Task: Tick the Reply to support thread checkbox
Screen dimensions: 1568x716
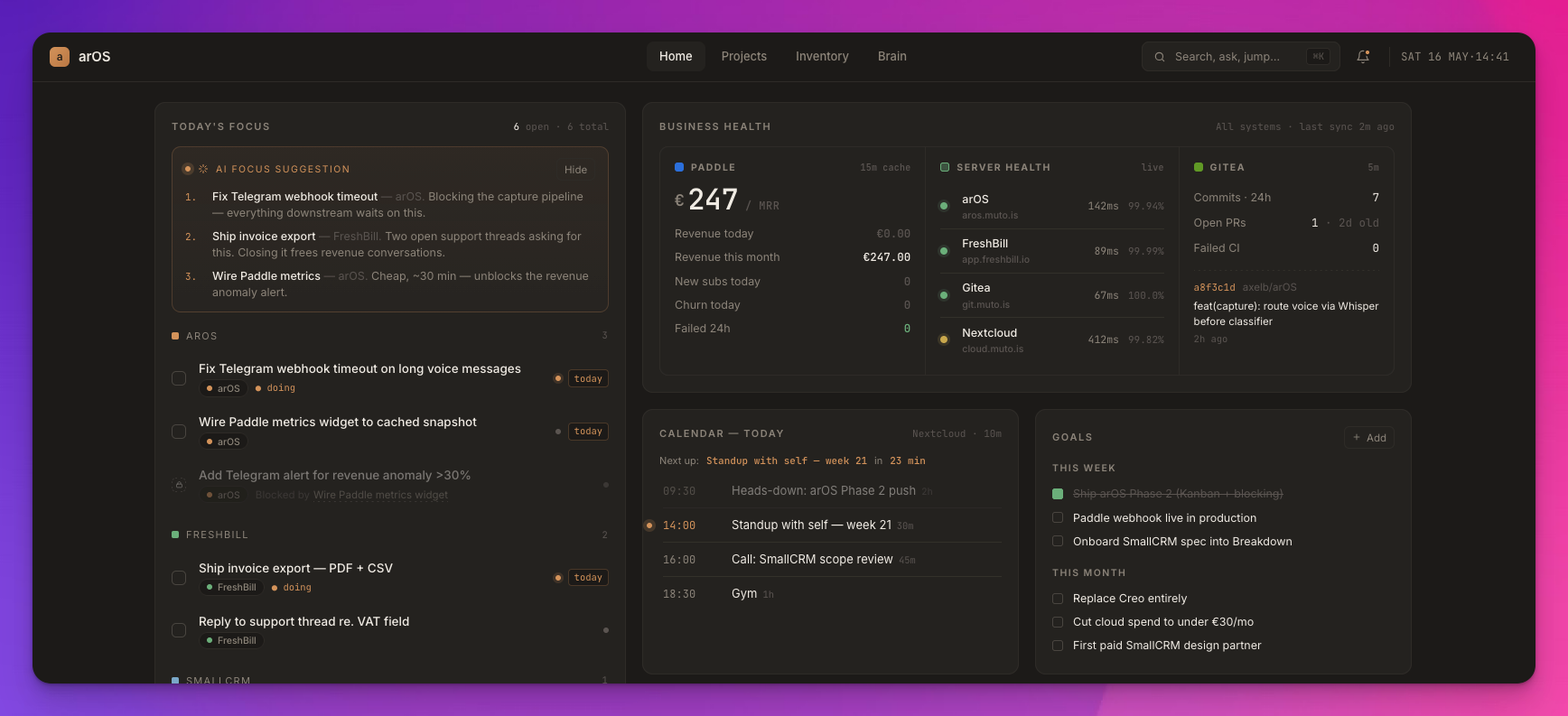Action: tap(179, 630)
